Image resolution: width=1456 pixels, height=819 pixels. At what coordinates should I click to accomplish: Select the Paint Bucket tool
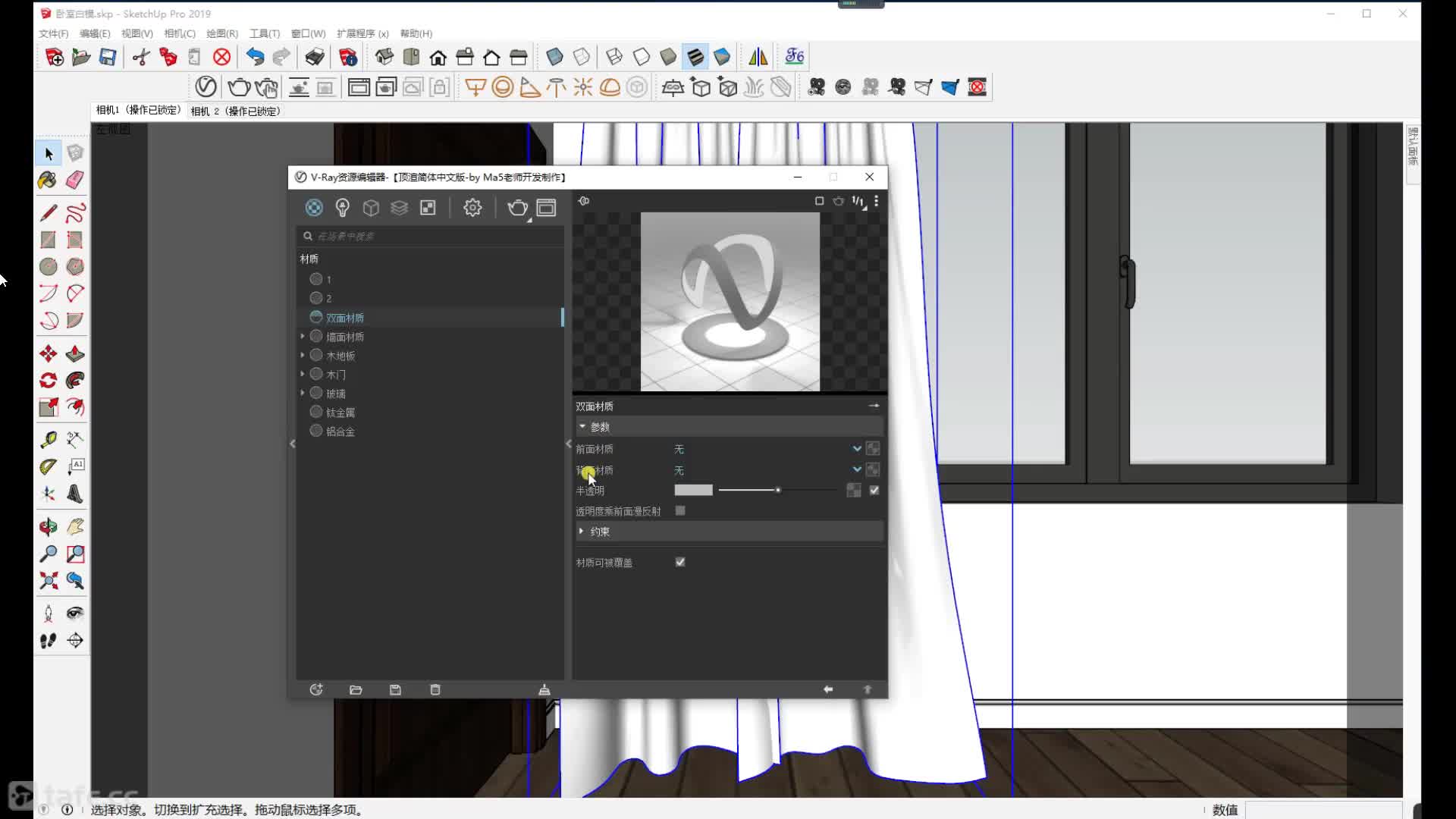48,180
